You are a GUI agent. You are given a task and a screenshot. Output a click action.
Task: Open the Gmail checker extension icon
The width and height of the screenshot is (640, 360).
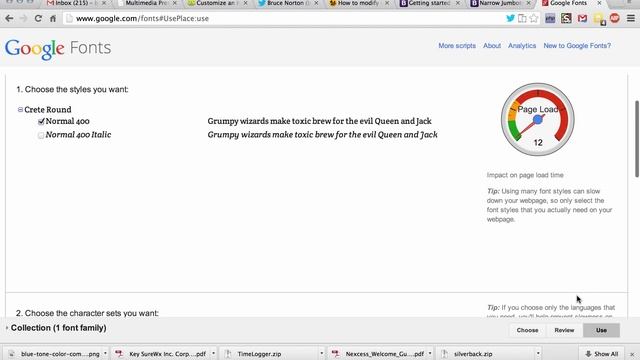(x=582, y=18)
